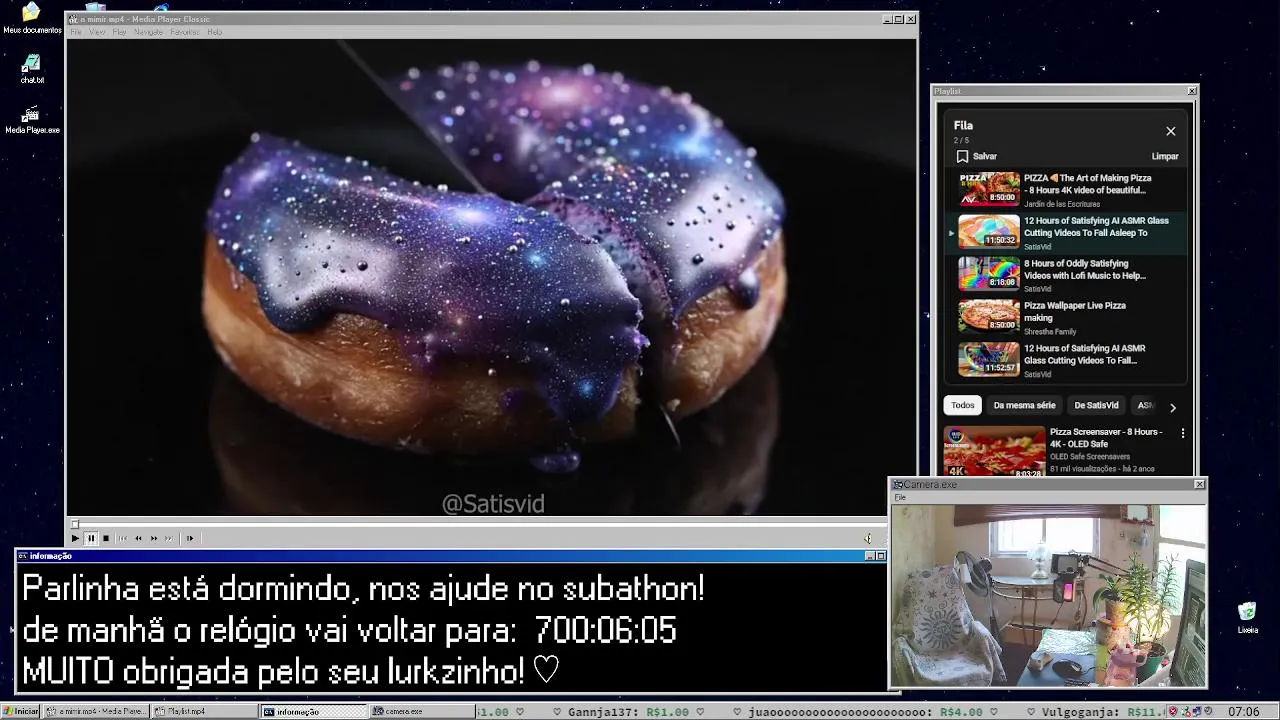This screenshot has width=1280, height=720.
Task: Click the subathon timer text 700:06:05
Action: pyautogui.click(x=605, y=631)
